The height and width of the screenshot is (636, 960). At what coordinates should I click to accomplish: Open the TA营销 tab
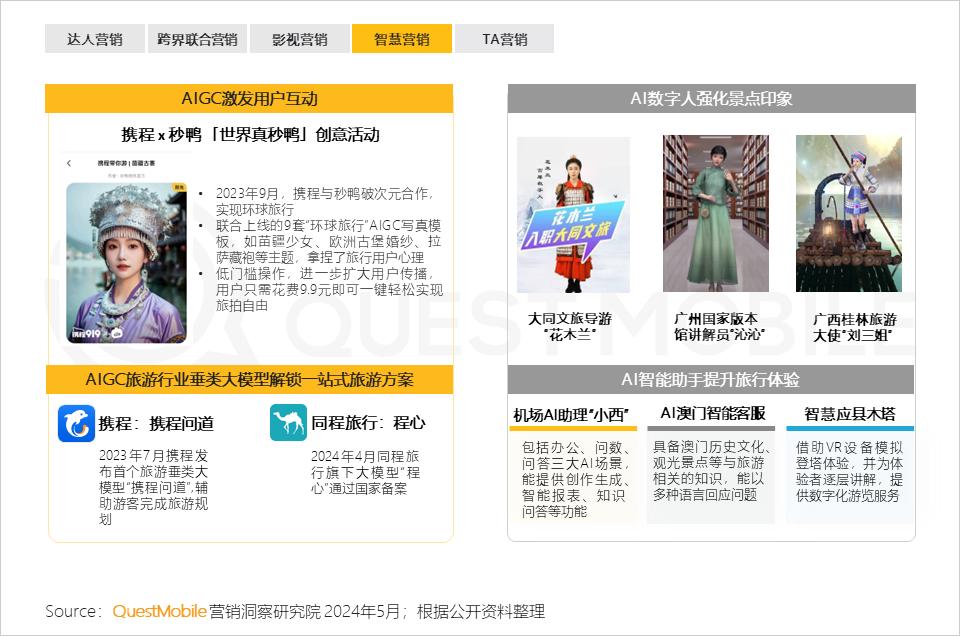click(x=504, y=39)
